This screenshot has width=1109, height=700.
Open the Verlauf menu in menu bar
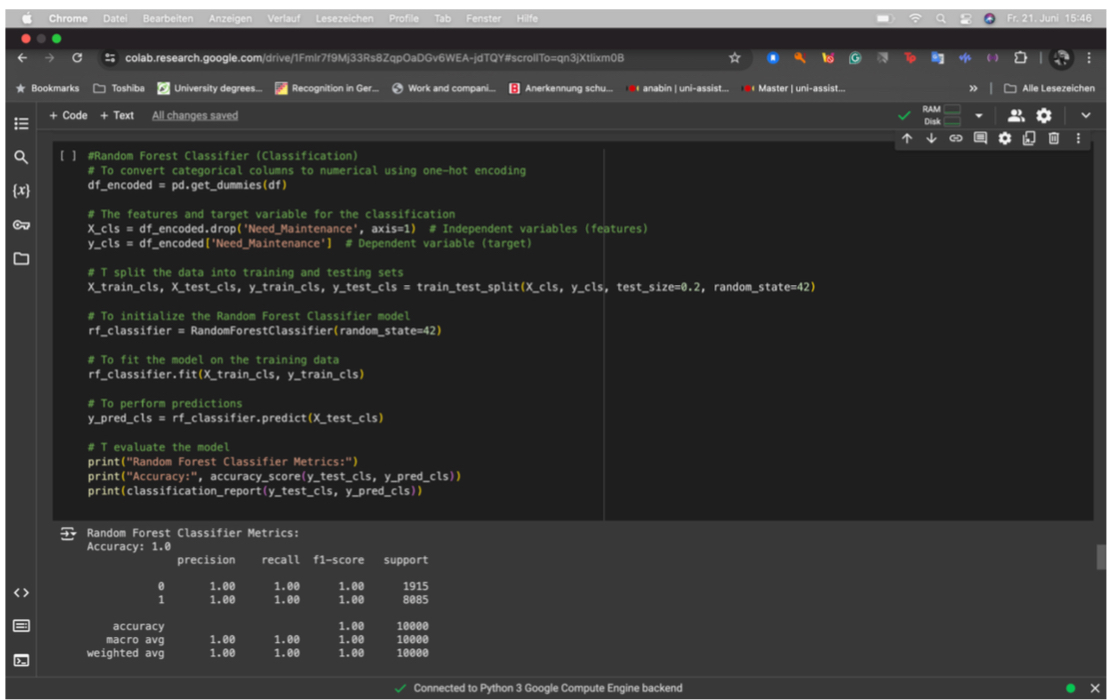pos(283,18)
